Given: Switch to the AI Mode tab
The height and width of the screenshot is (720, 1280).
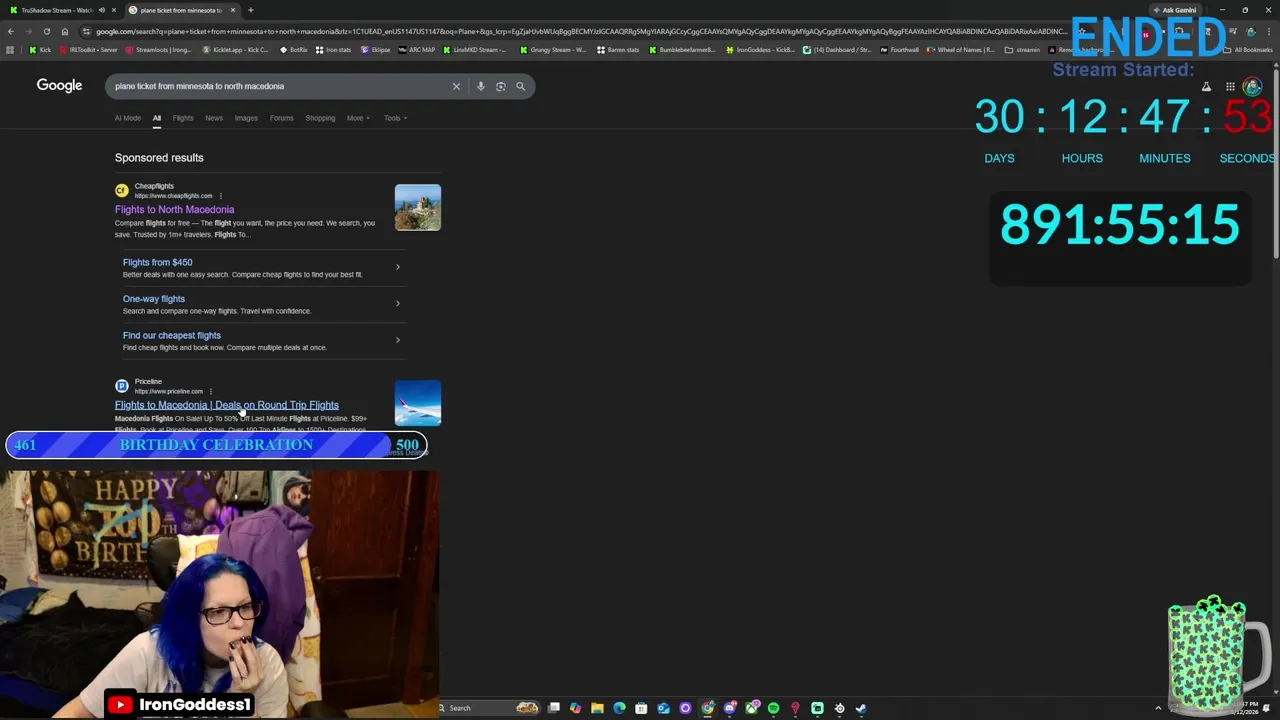Looking at the screenshot, I should coord(128,118).
